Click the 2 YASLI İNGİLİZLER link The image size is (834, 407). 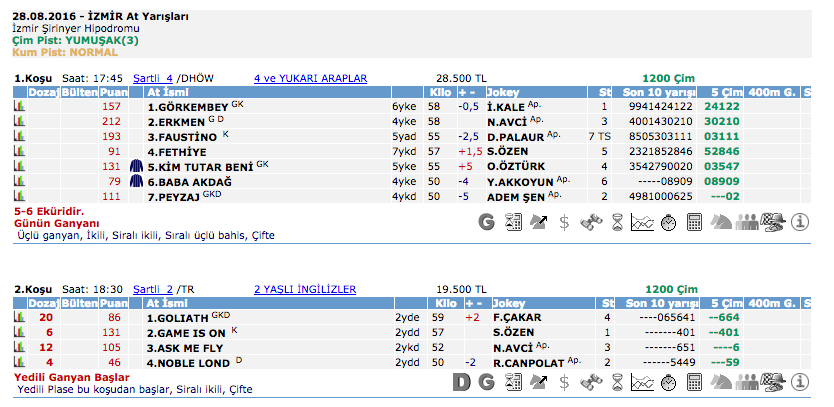click(305, 288)
